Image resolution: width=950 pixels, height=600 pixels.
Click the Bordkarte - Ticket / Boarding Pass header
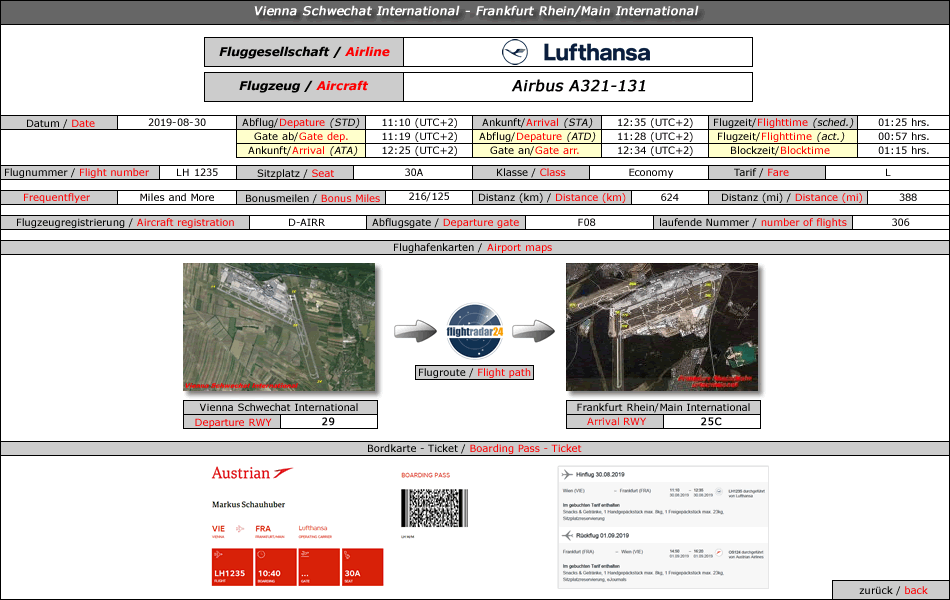pos(475,448)
